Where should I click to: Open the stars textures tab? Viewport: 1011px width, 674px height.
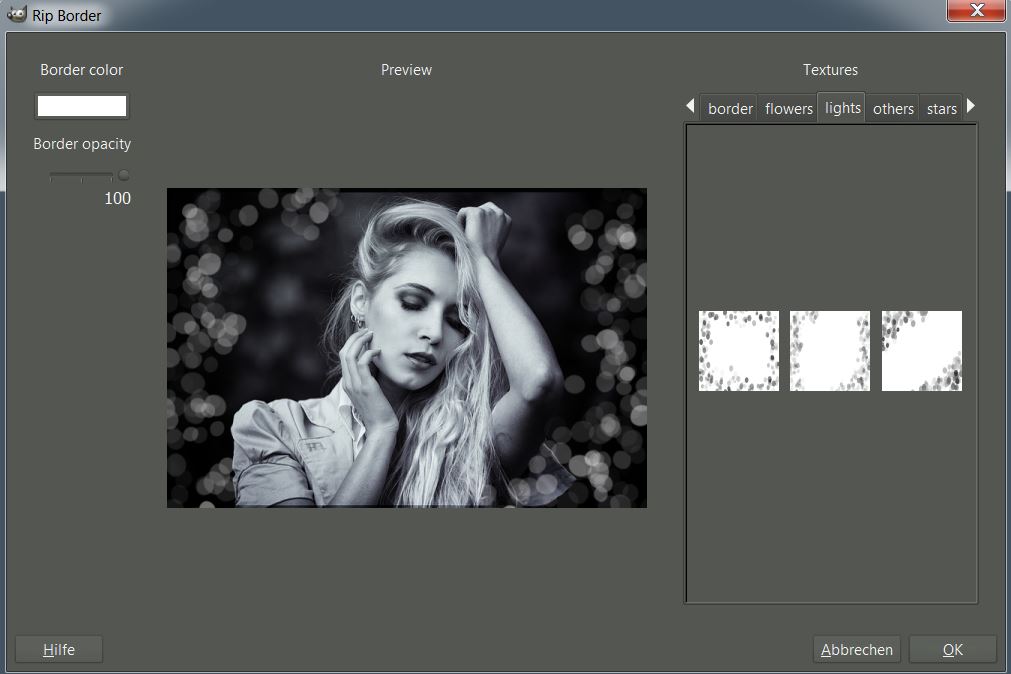(941, 109)
